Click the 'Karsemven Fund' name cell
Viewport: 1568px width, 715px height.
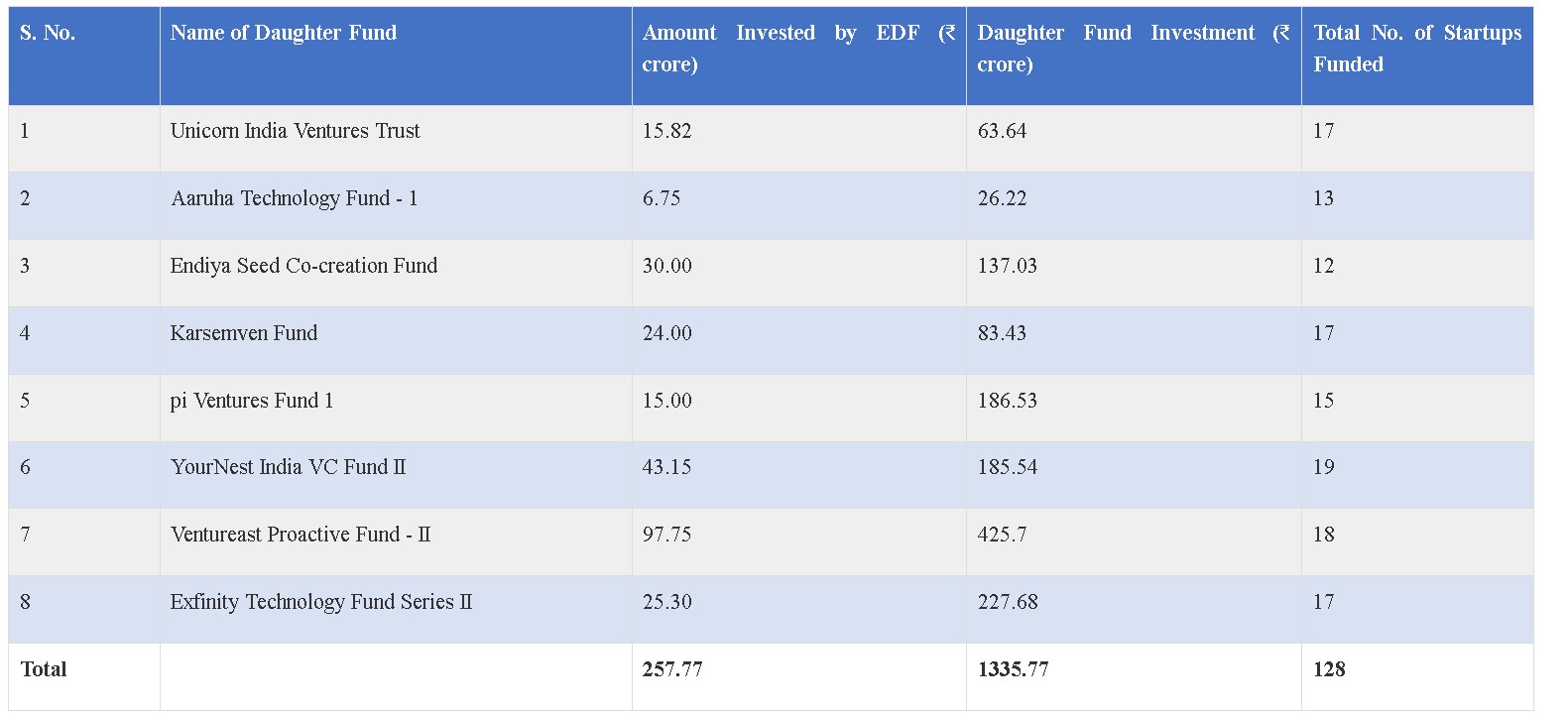[244, 333]
